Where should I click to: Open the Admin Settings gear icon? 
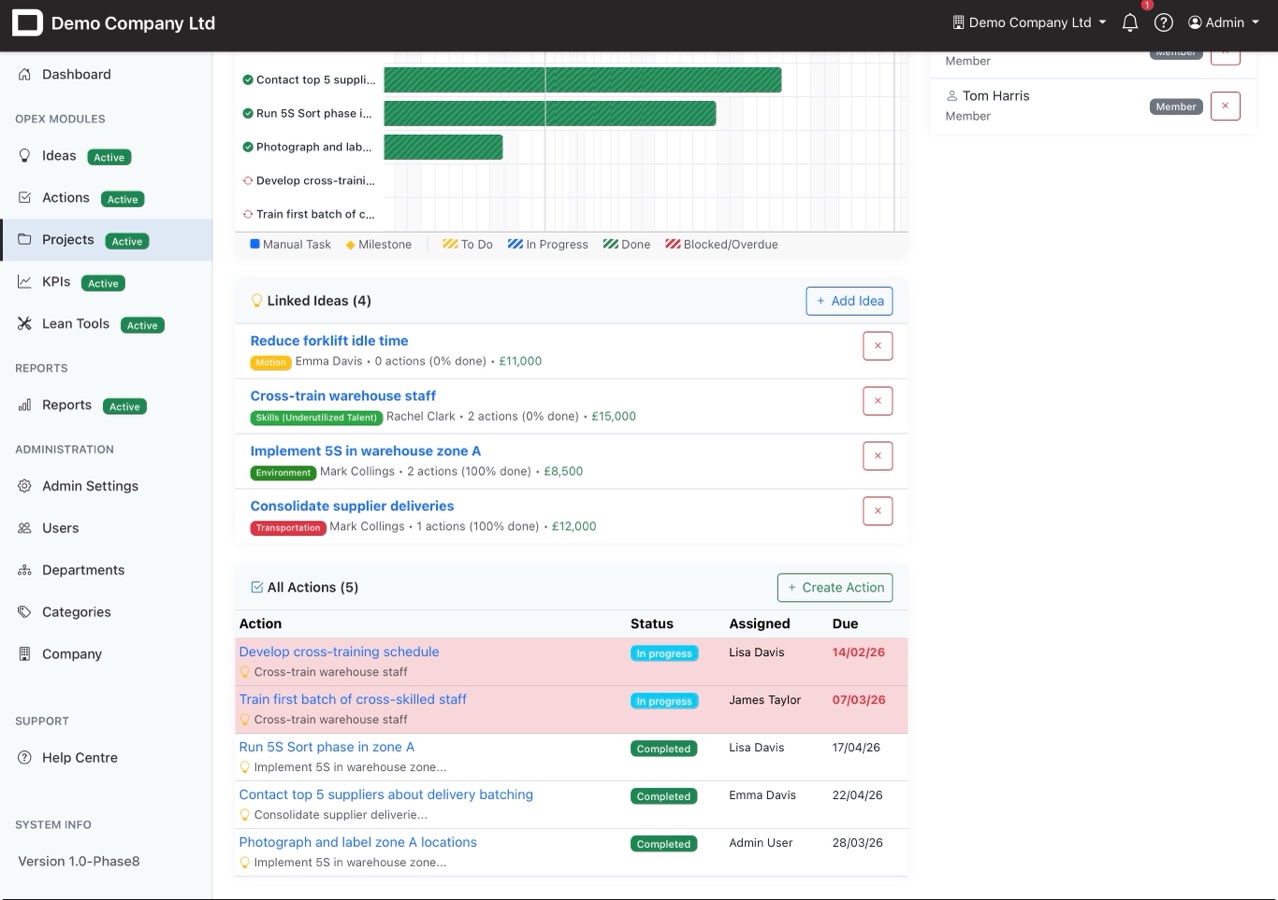[x=24, y=486]
